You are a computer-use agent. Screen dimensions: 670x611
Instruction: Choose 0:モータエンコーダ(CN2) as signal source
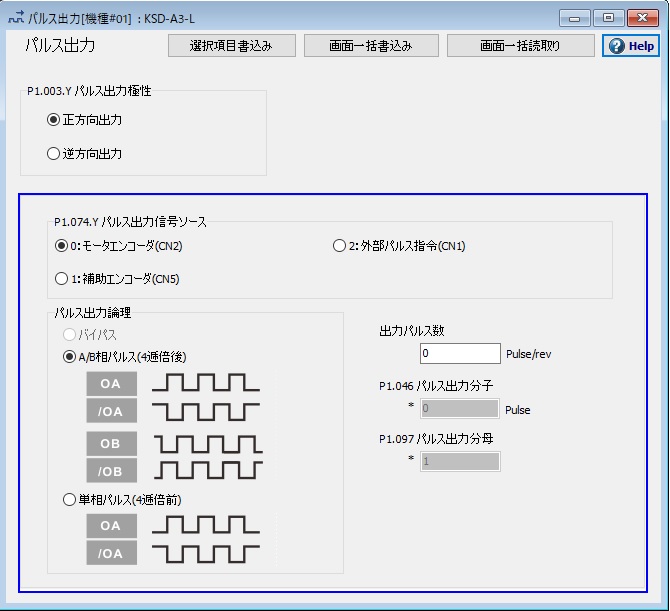62,246
